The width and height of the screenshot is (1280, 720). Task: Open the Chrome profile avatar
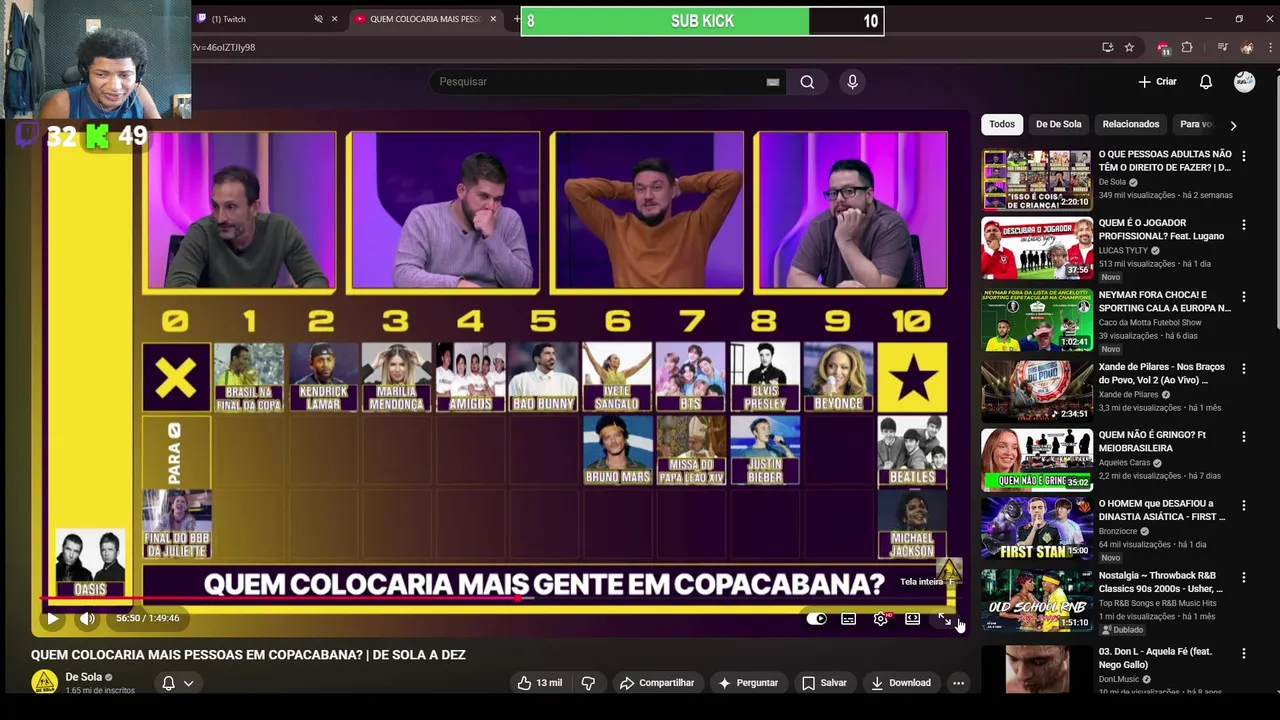pyautogui.click(x=1246, y=47)
